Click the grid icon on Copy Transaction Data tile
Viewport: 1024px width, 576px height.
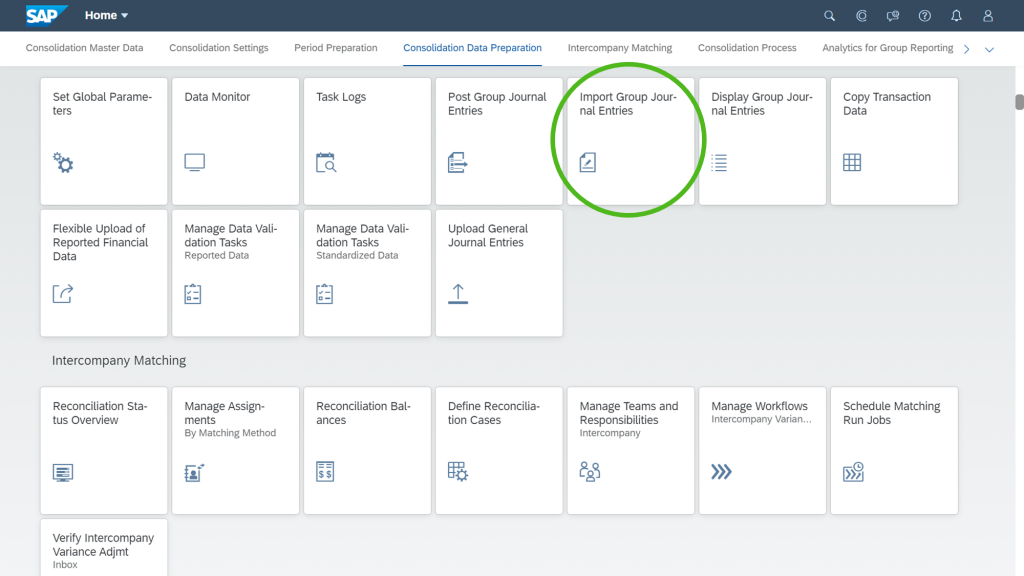coord(852,162)
